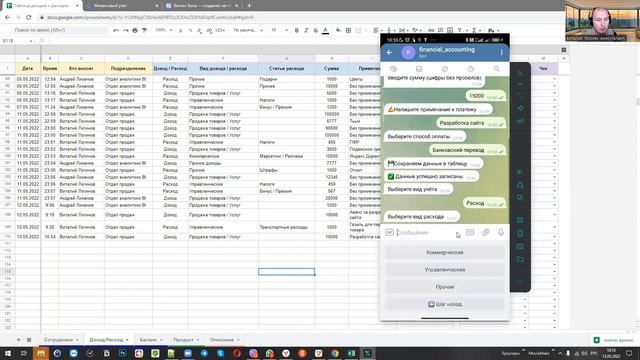Screen dimensions: 640x360
Task: Open the font family dropdown
Action: coord(248,30)
